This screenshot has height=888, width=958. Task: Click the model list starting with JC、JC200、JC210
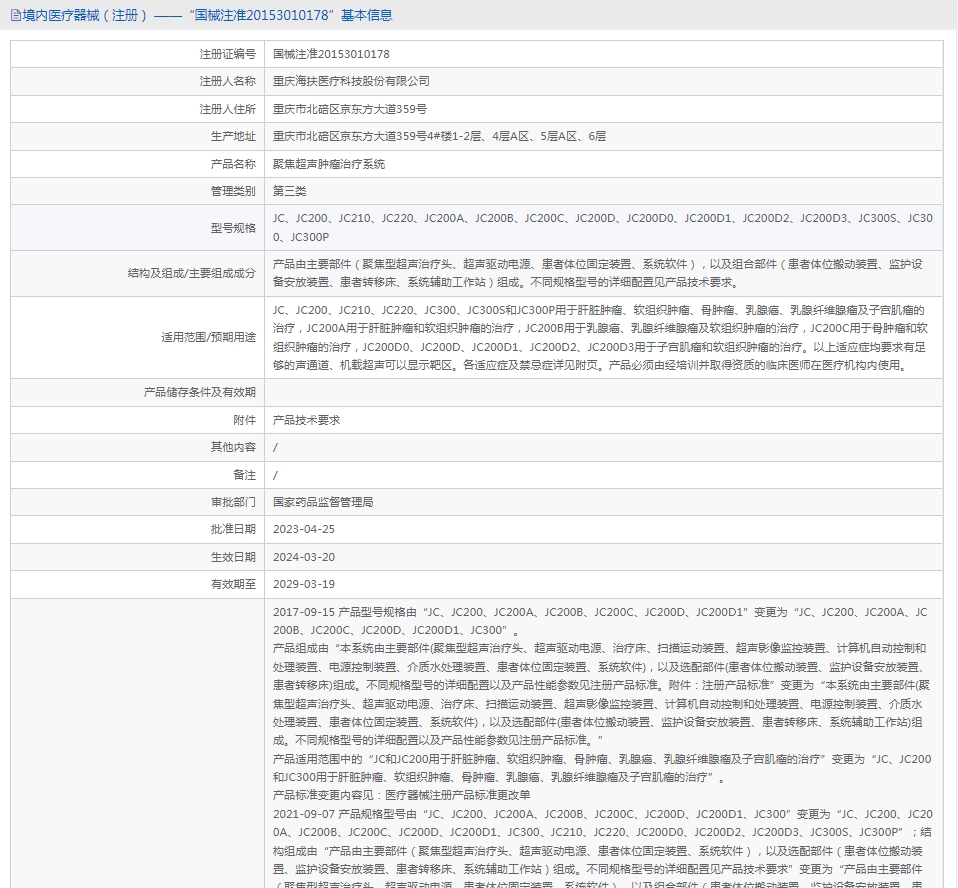602,227
